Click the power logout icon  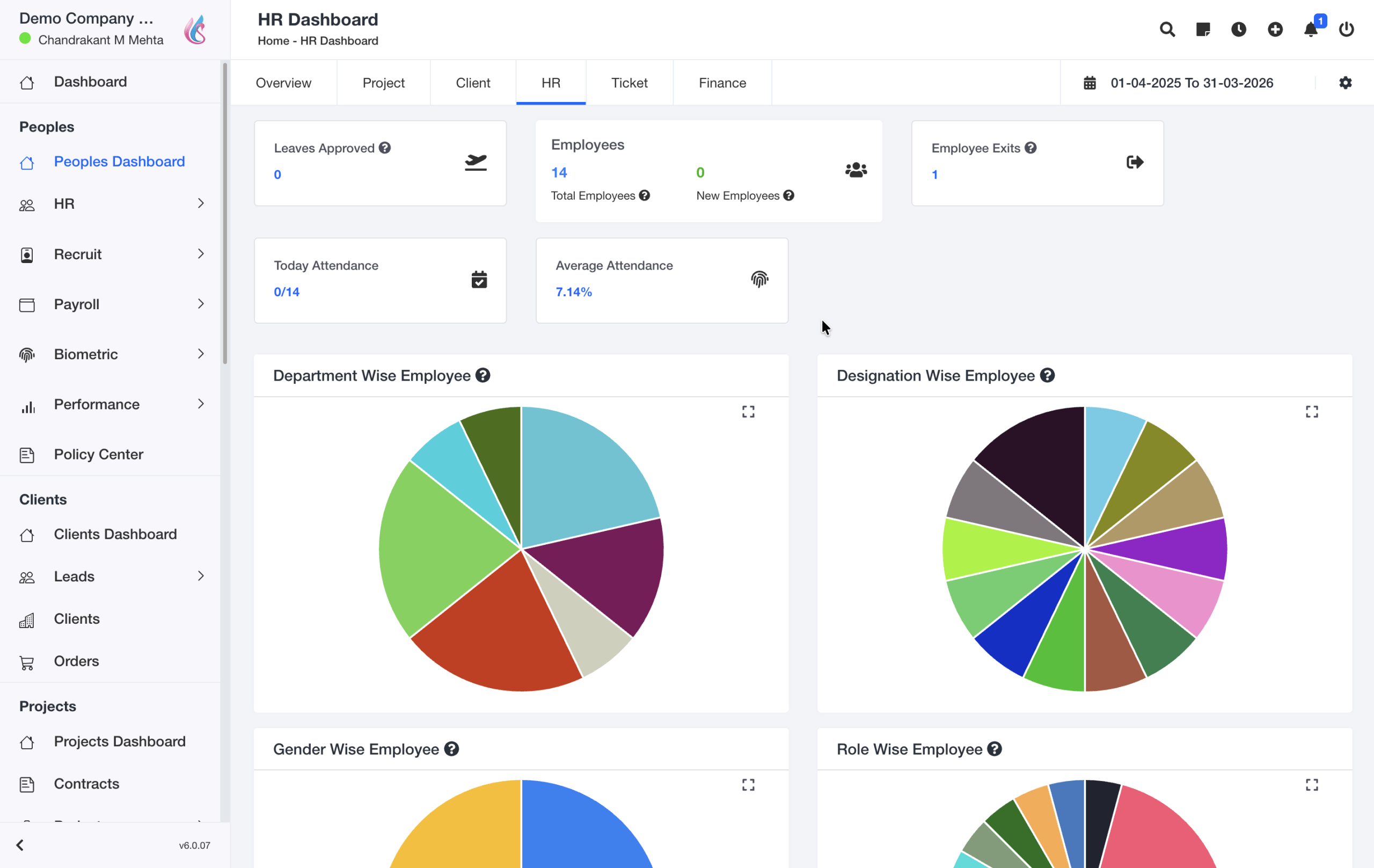tap(1347, 29)
